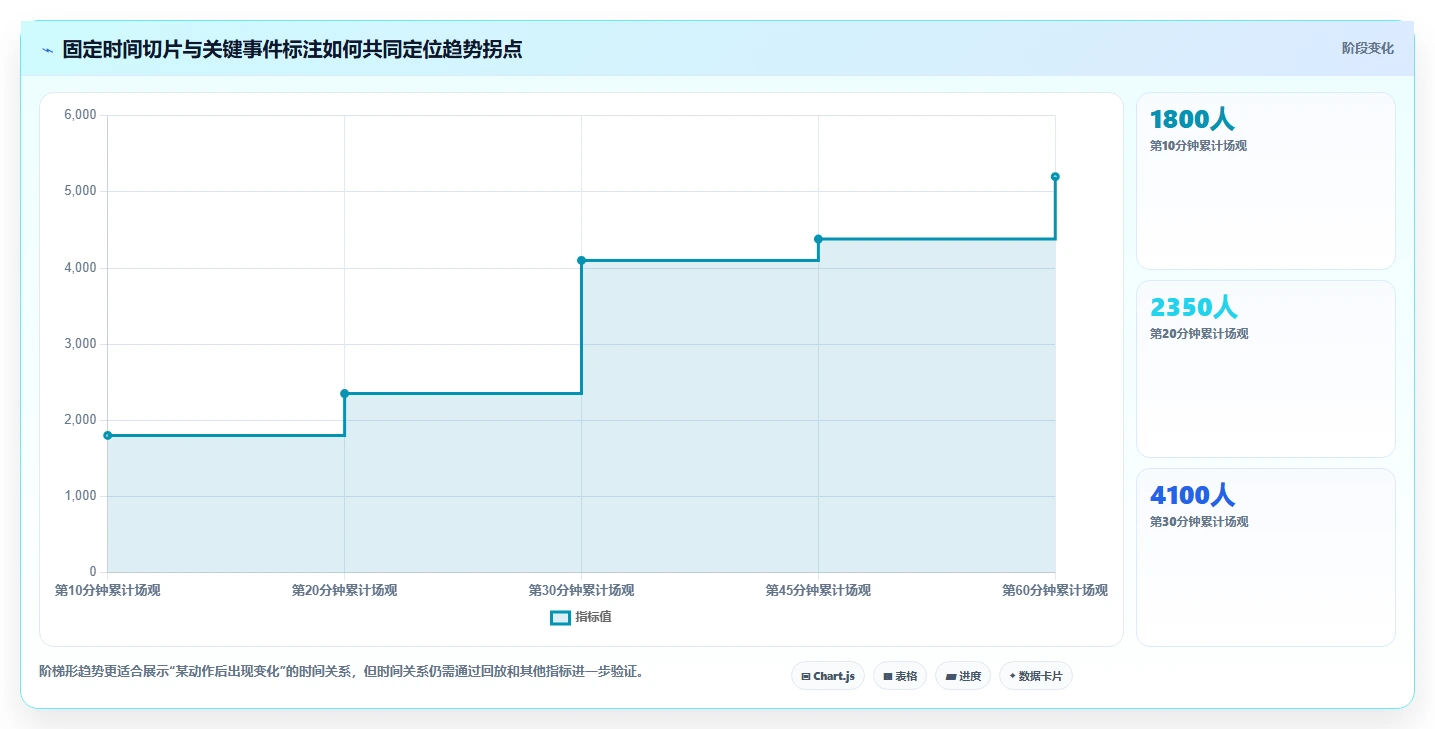Click the Chart.js tag chip

point(828,676)
